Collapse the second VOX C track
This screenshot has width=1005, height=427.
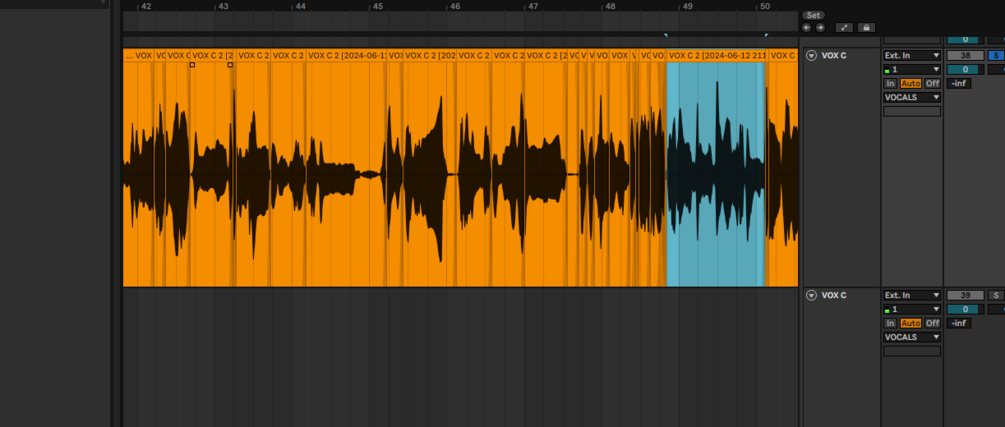coord(811,296)
